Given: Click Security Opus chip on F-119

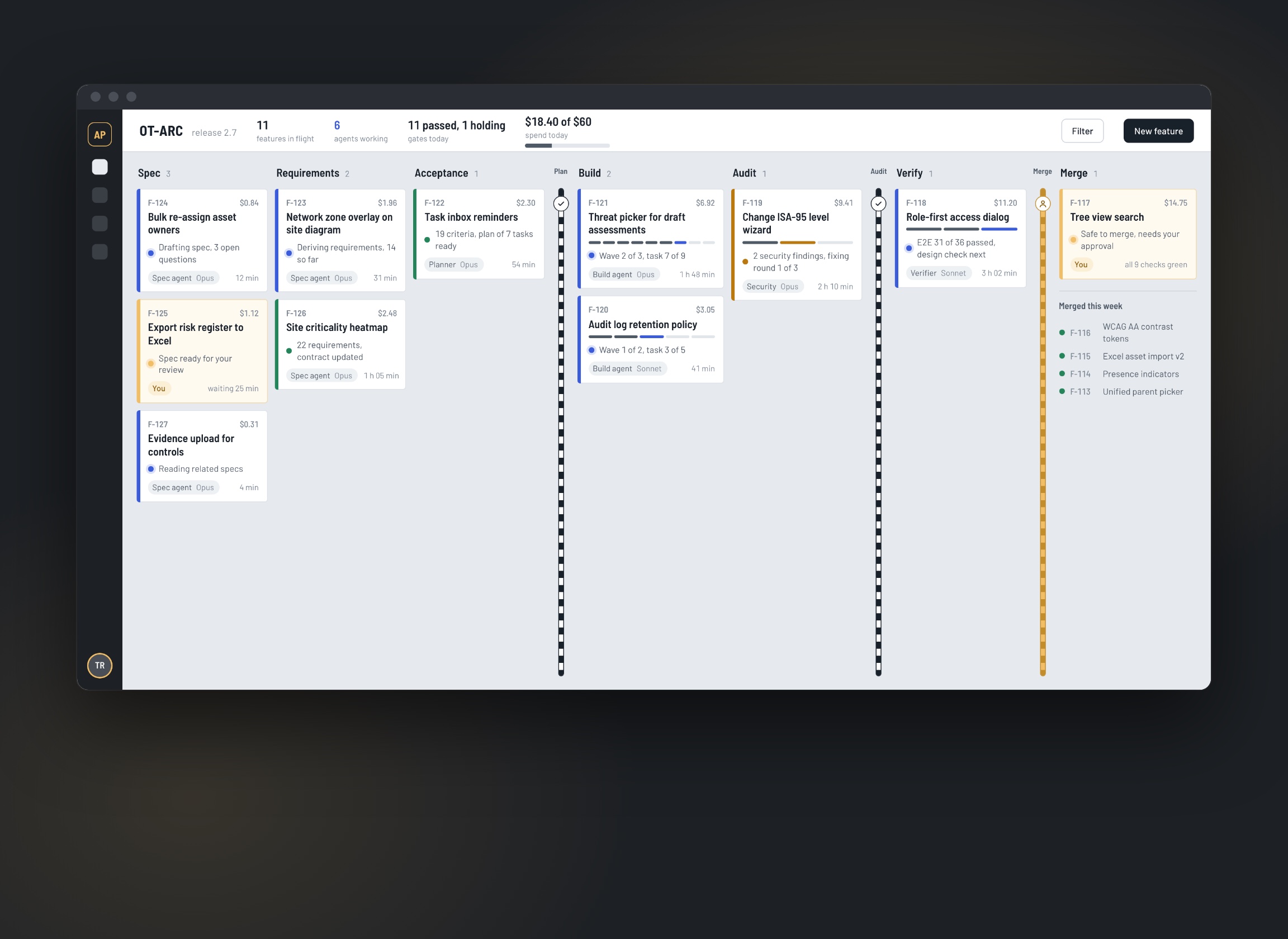Looking at the screenshot, I should click(773, 287).
